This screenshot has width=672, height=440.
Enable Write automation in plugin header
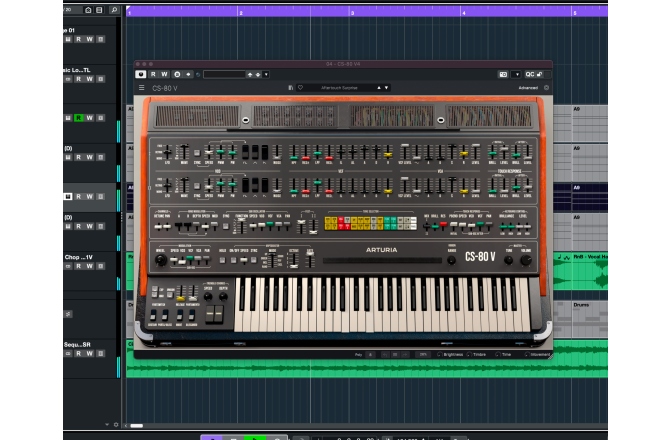(165, 74)
